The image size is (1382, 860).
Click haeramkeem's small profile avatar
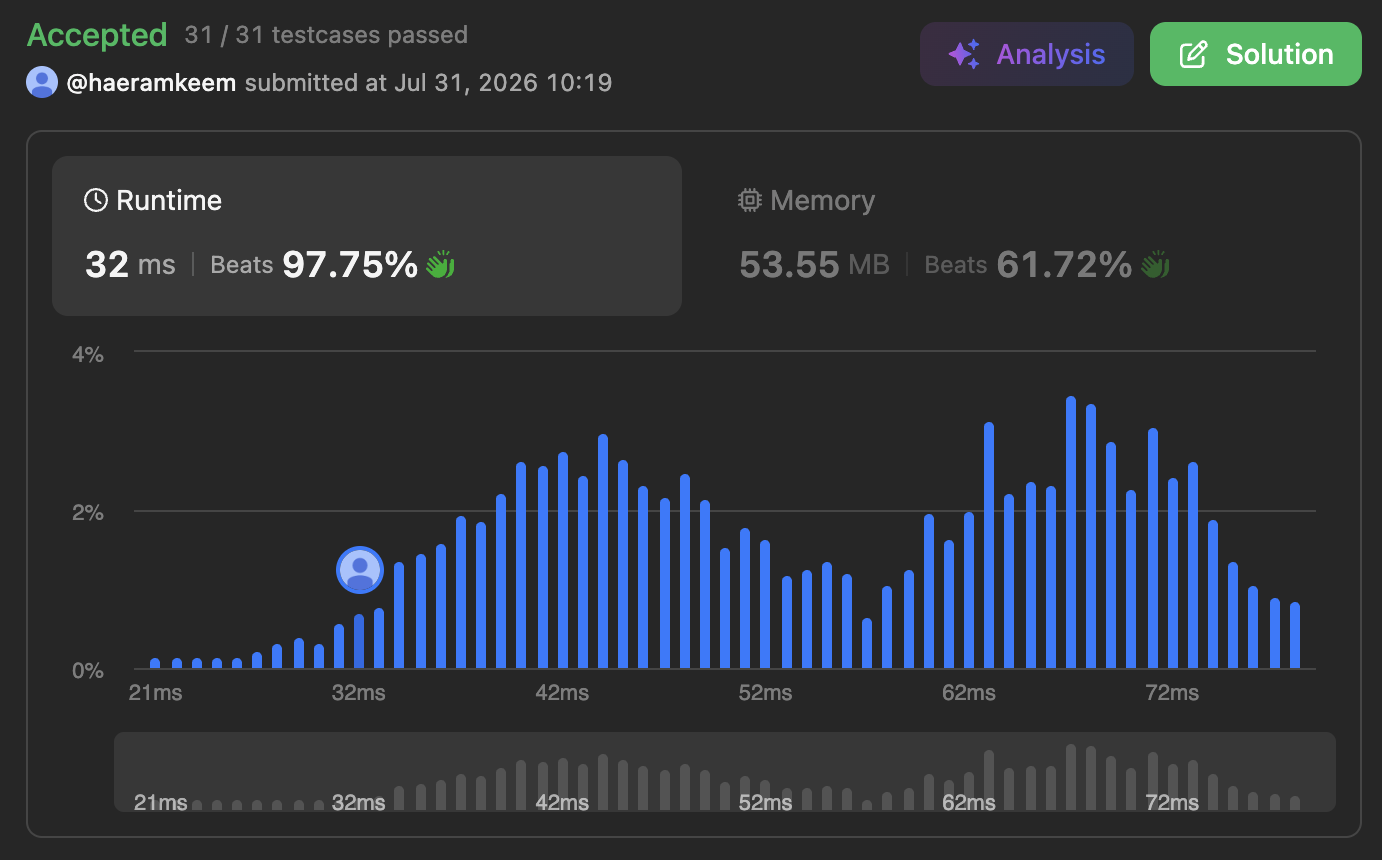click(42, 82)
